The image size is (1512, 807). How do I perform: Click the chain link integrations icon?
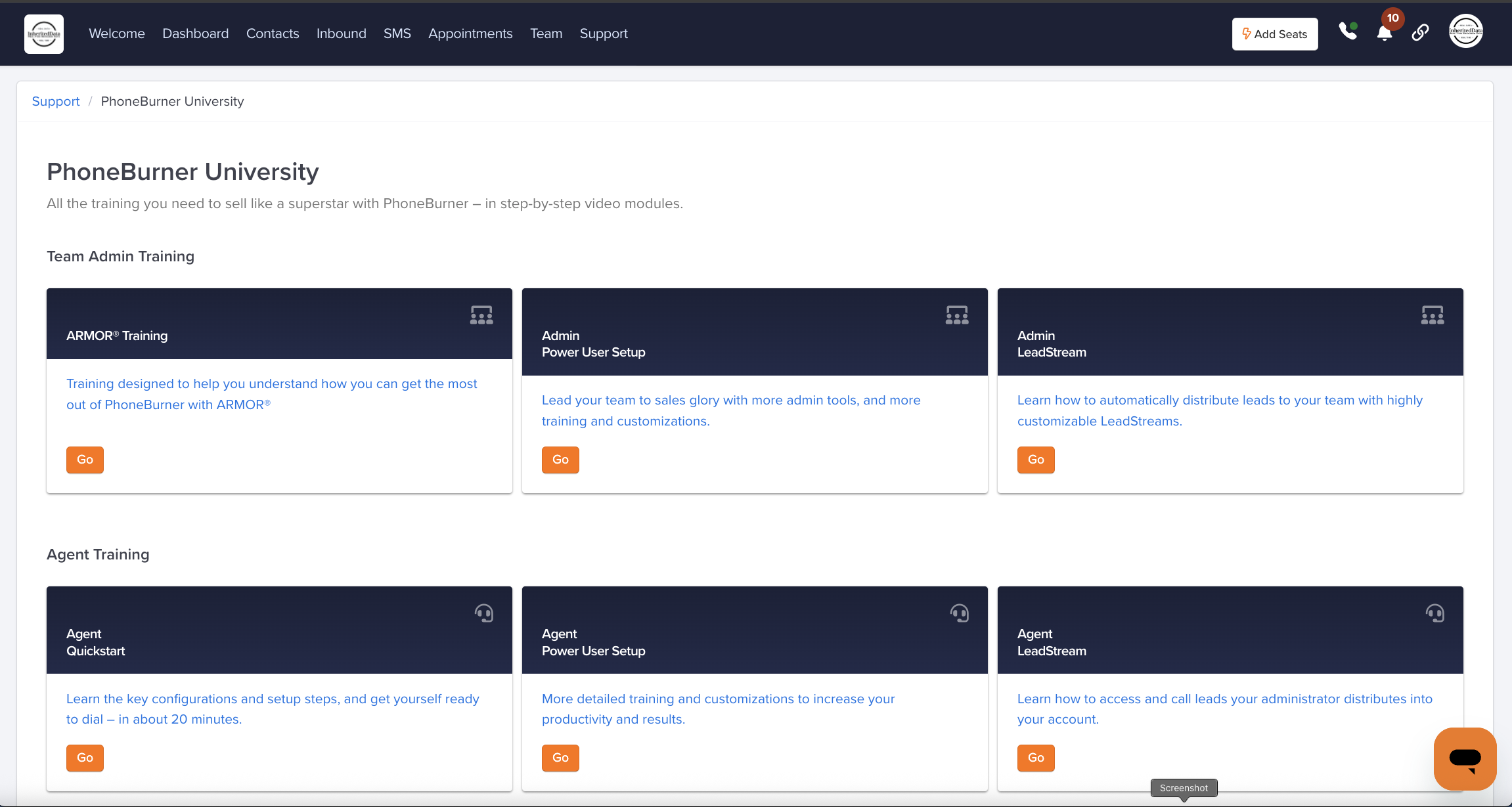click(1420, 32)
